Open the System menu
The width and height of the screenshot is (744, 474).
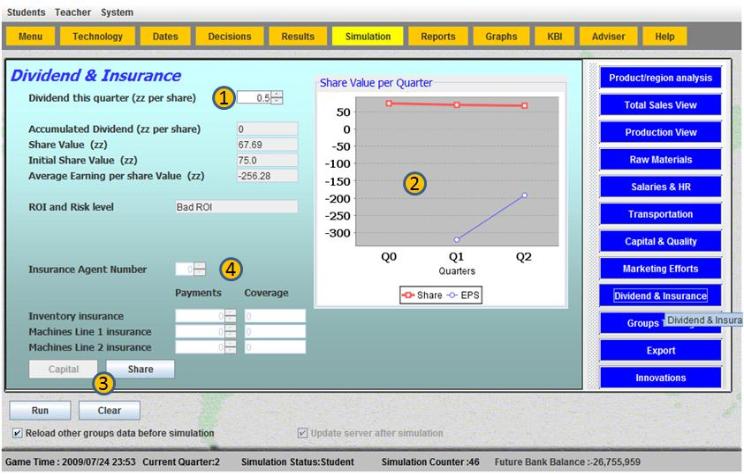tap(117, 12)
